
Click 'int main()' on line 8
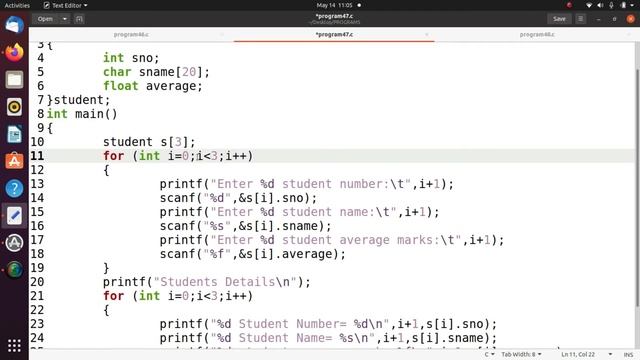point(82,114)
